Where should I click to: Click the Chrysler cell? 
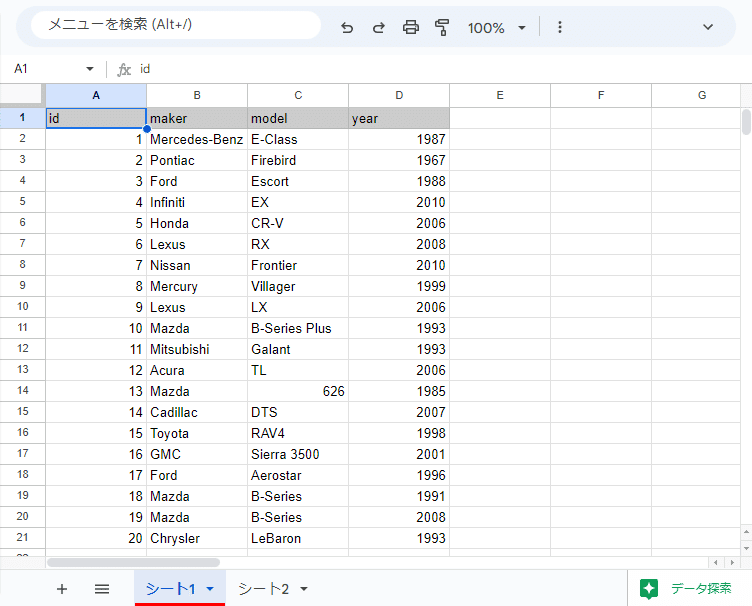[x=197, y=538]
